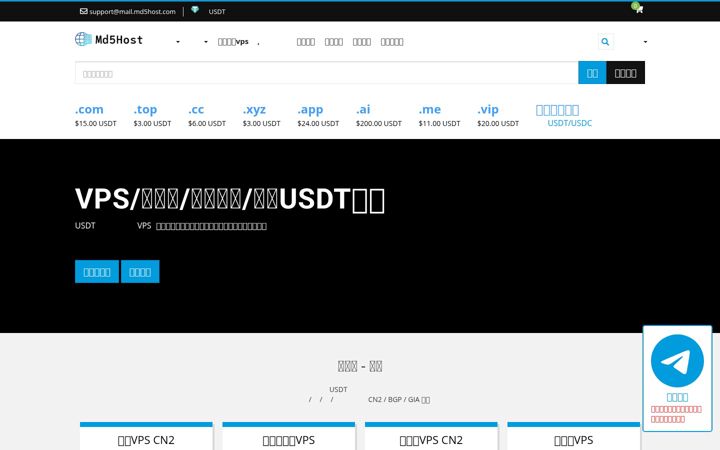Image resolution: width=720 pixels, height=450 pixels.
Task: Select the .me domain extension
Action: [430, 109]
